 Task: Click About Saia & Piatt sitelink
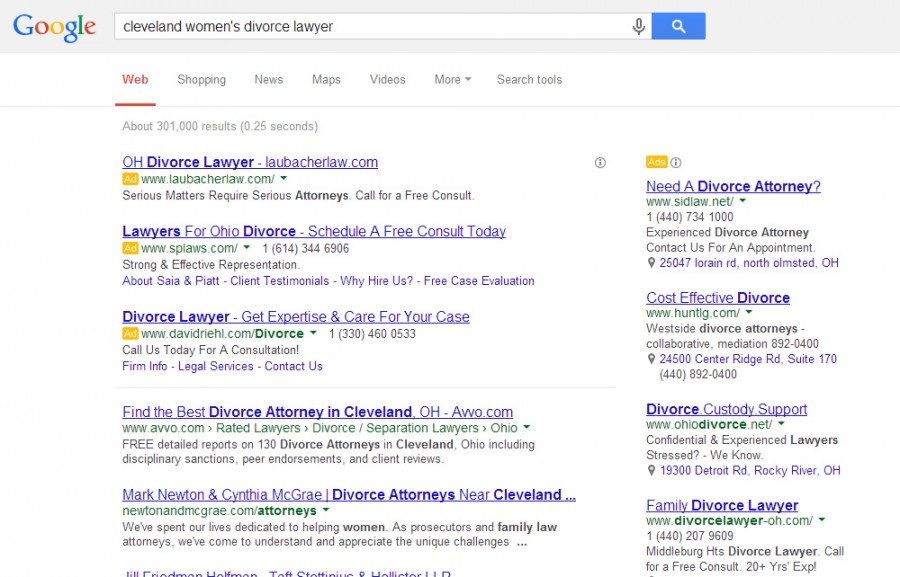pos(170,281)
